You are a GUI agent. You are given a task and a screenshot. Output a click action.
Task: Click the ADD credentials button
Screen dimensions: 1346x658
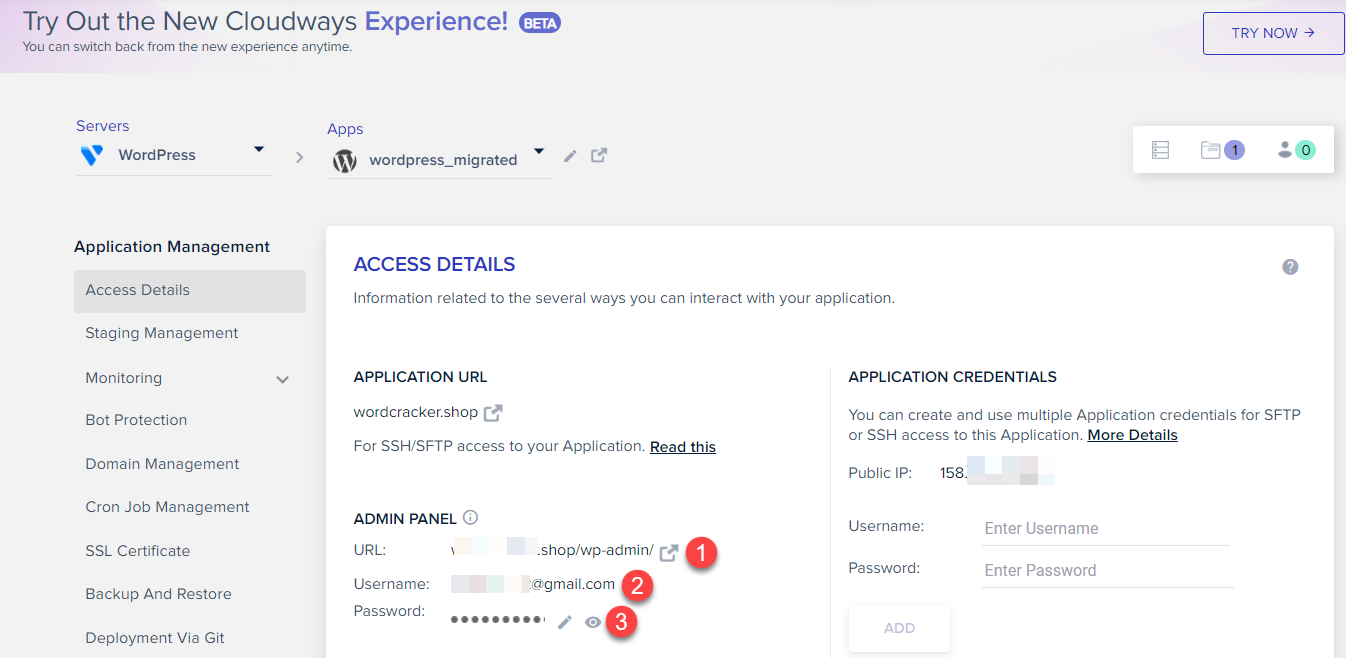[899, 628]
